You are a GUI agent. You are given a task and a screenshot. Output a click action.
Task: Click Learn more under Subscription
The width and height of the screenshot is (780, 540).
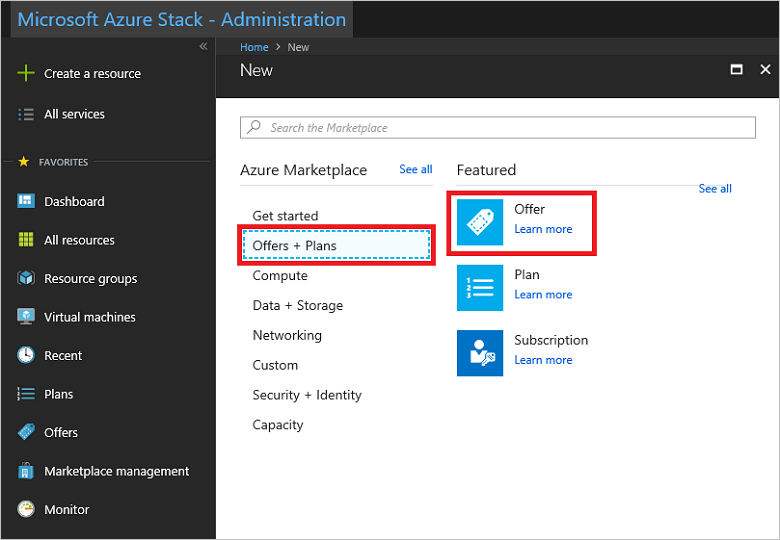tap(543, 360)
